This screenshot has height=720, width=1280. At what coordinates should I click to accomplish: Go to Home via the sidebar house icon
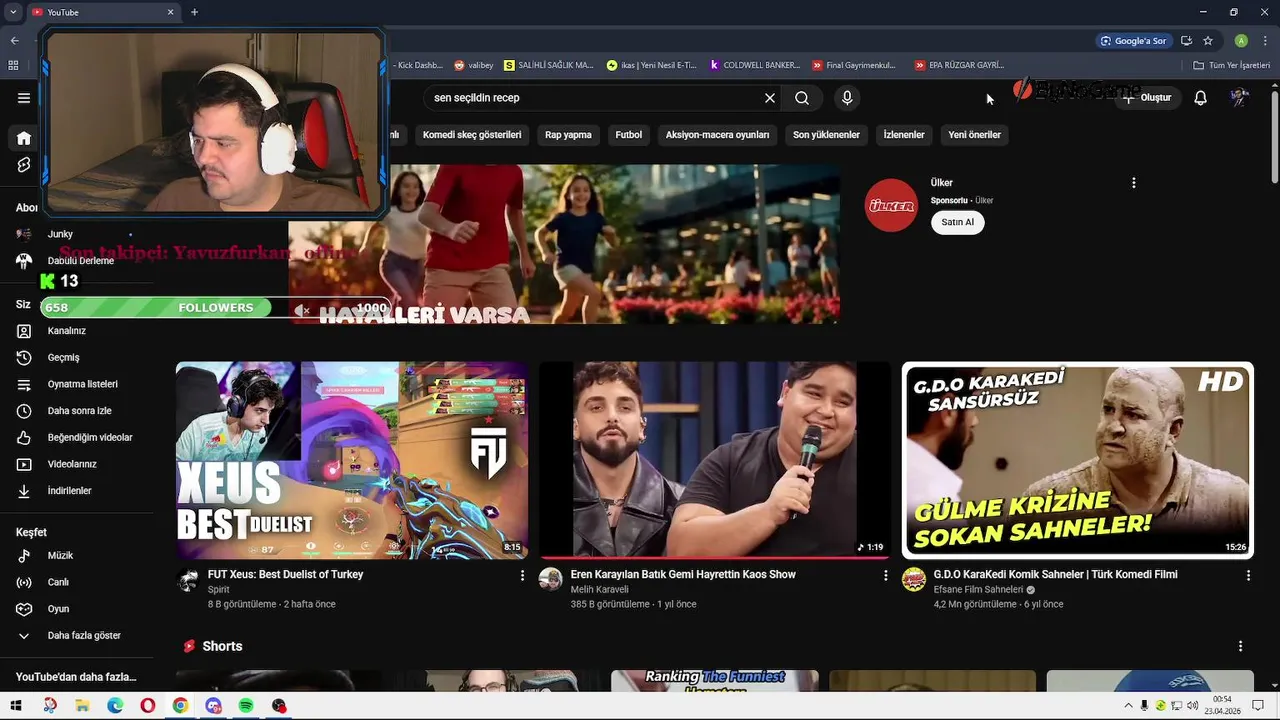pos(24,138)
